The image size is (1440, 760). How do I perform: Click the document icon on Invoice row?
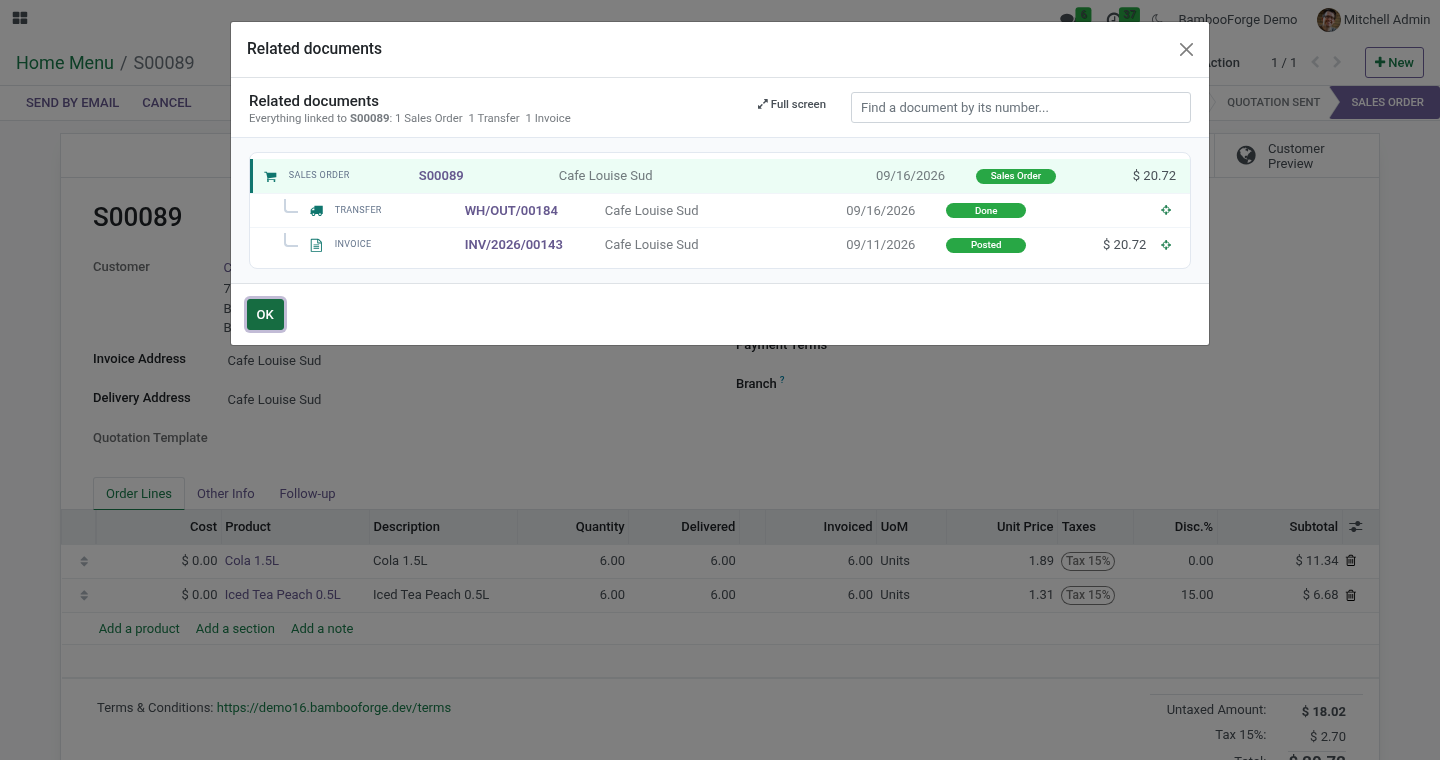click(x=316, y=245)
